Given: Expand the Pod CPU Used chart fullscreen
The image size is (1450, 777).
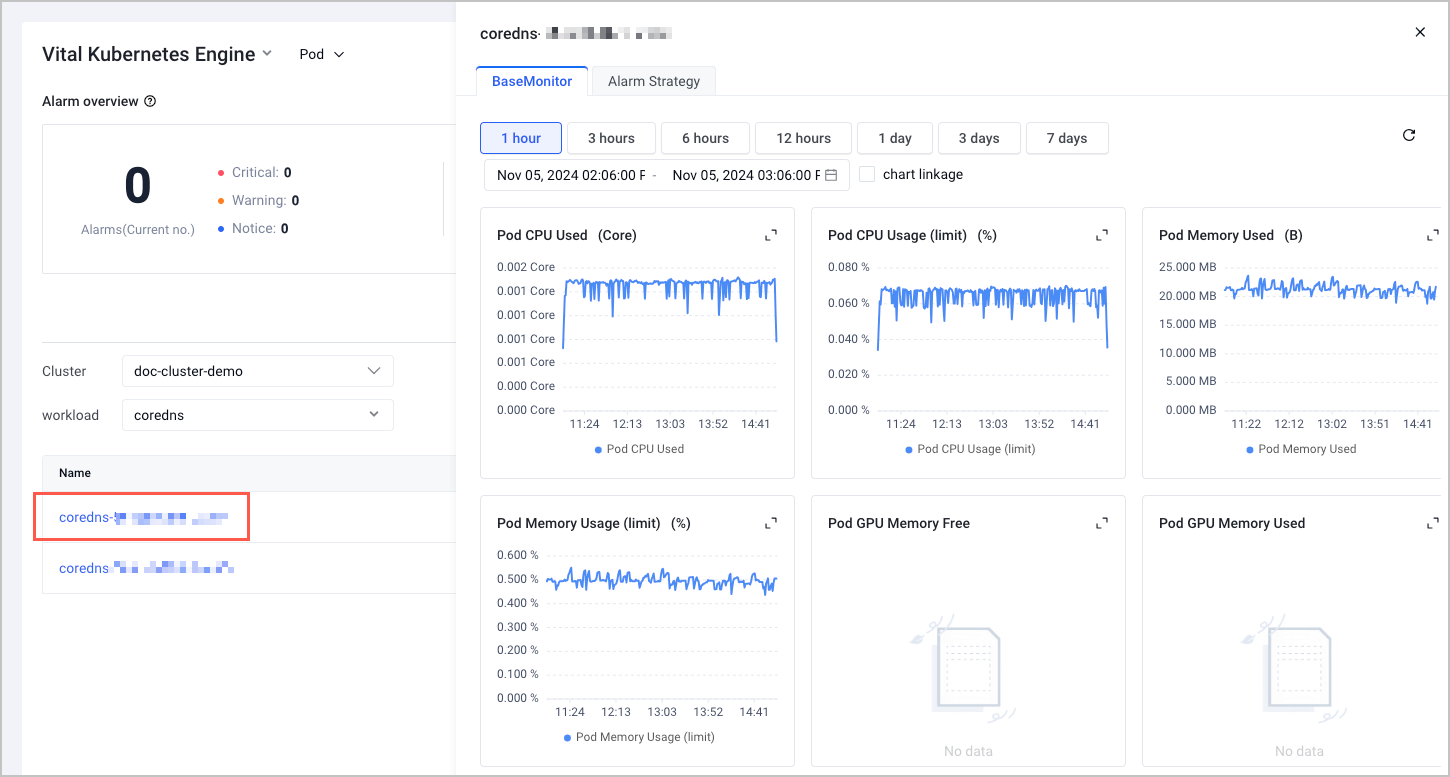Looking at the screenshot, I should tap(771, 235).
